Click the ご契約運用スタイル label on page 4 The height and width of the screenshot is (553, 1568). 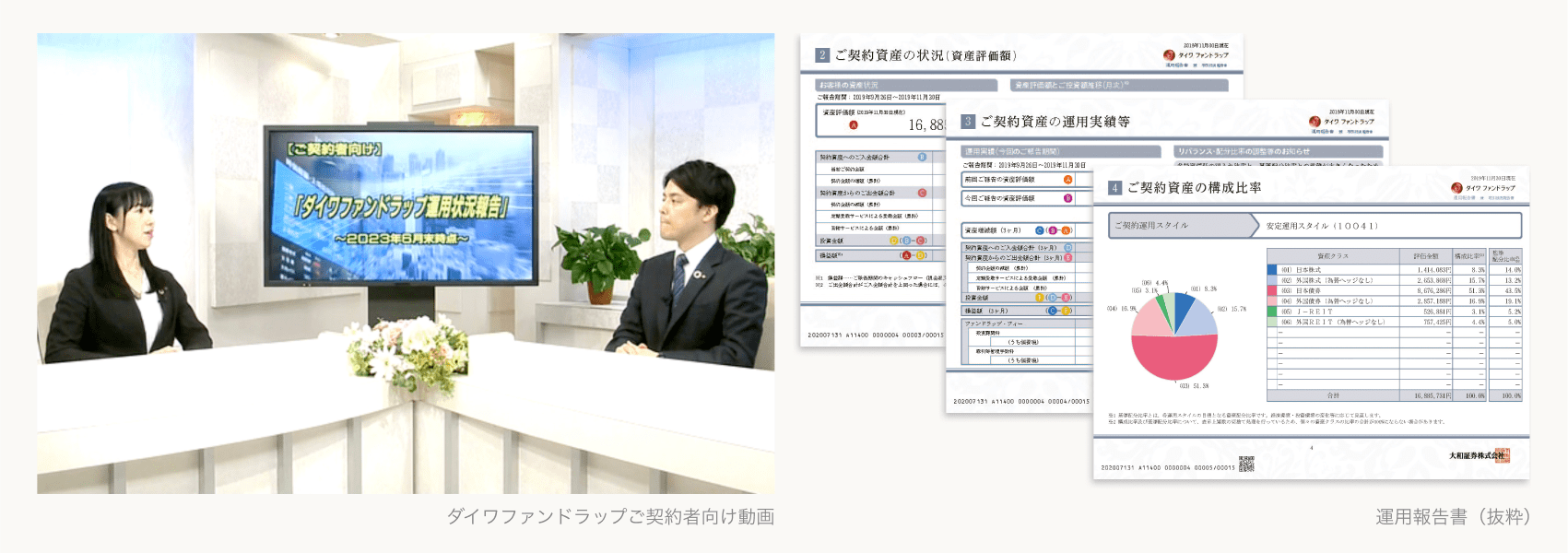(x=1151, y=226)
